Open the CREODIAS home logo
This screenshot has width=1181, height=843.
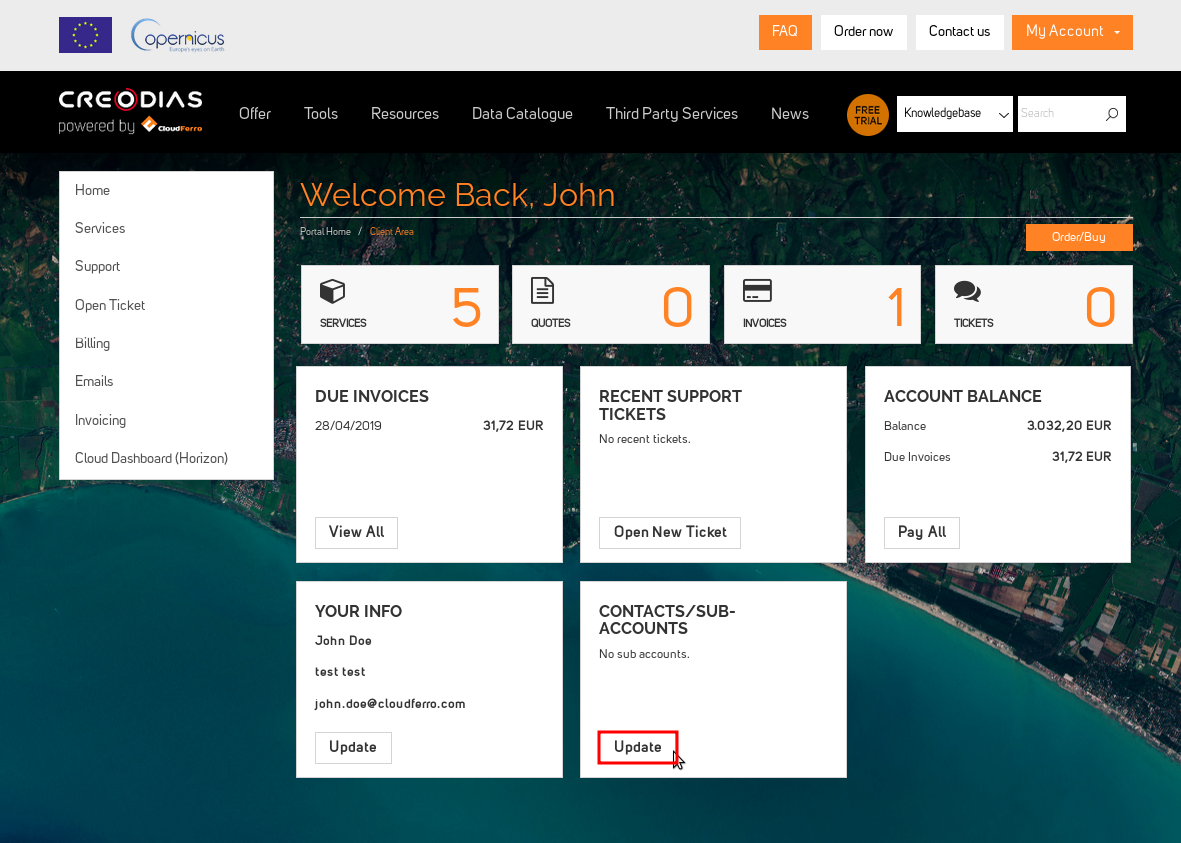click(130, 111)
